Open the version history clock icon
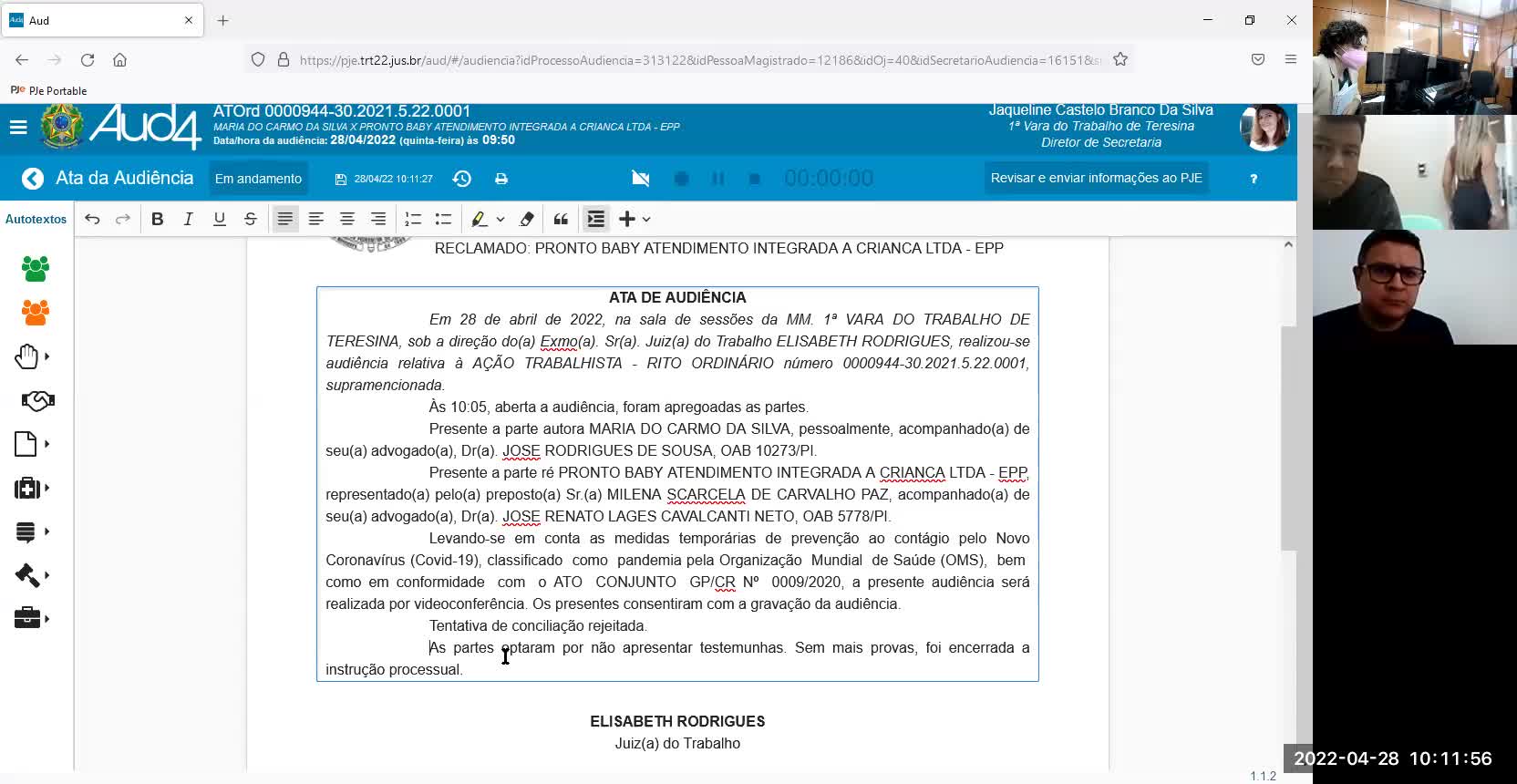1517x784 pixels. (462, 179)
